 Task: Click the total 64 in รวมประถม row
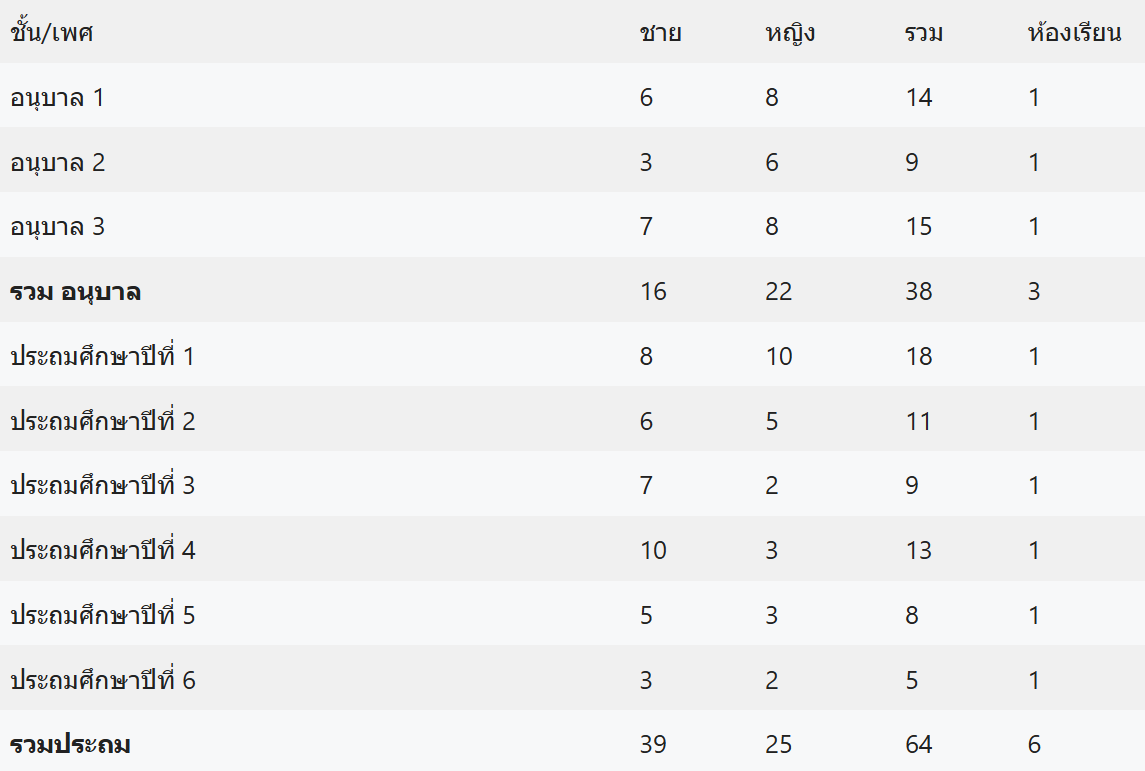[x=918, y=745]
